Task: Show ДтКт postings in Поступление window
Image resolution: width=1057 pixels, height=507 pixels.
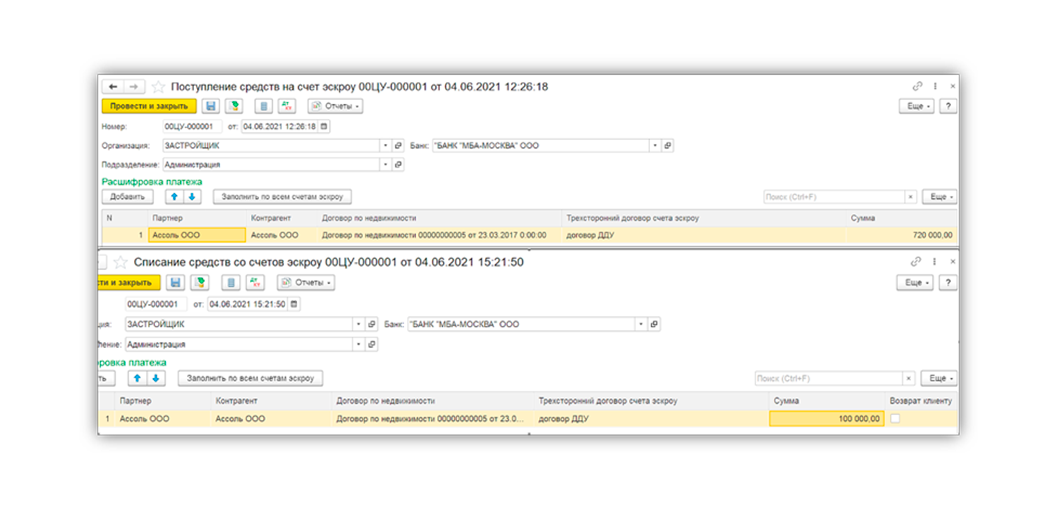Action: click(x=289, y=107)
